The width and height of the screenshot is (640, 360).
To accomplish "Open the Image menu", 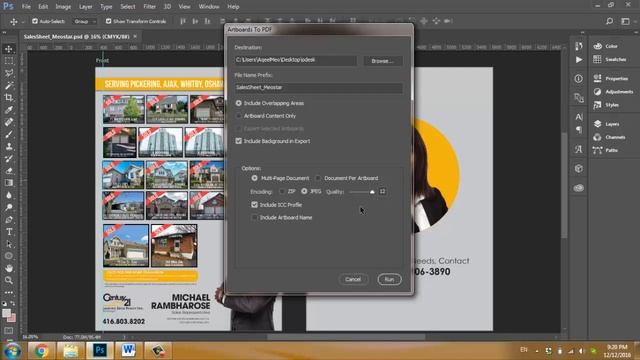I will point(63,7).
